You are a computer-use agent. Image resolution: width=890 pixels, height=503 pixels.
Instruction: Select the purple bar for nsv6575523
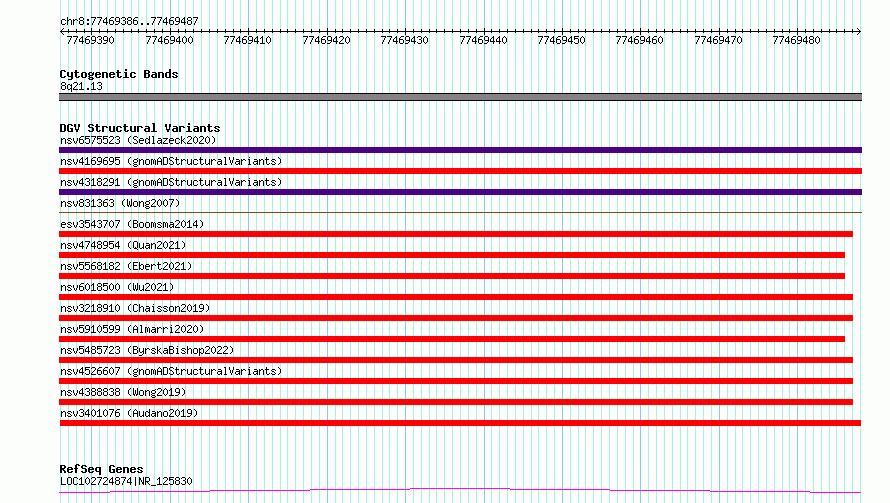pyautogui.click(x=460, y=150)
